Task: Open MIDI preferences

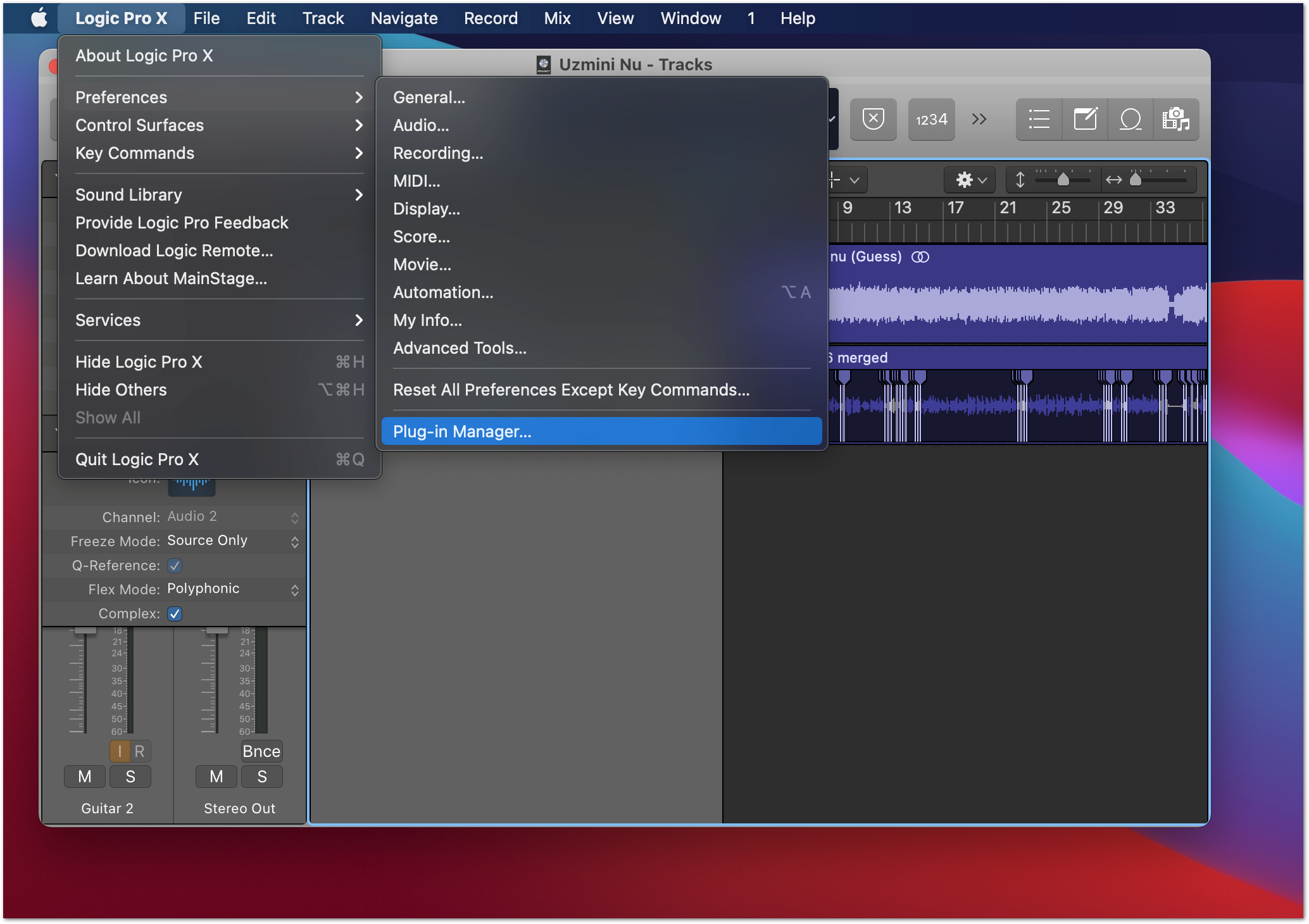Action: tap(602, 181)
